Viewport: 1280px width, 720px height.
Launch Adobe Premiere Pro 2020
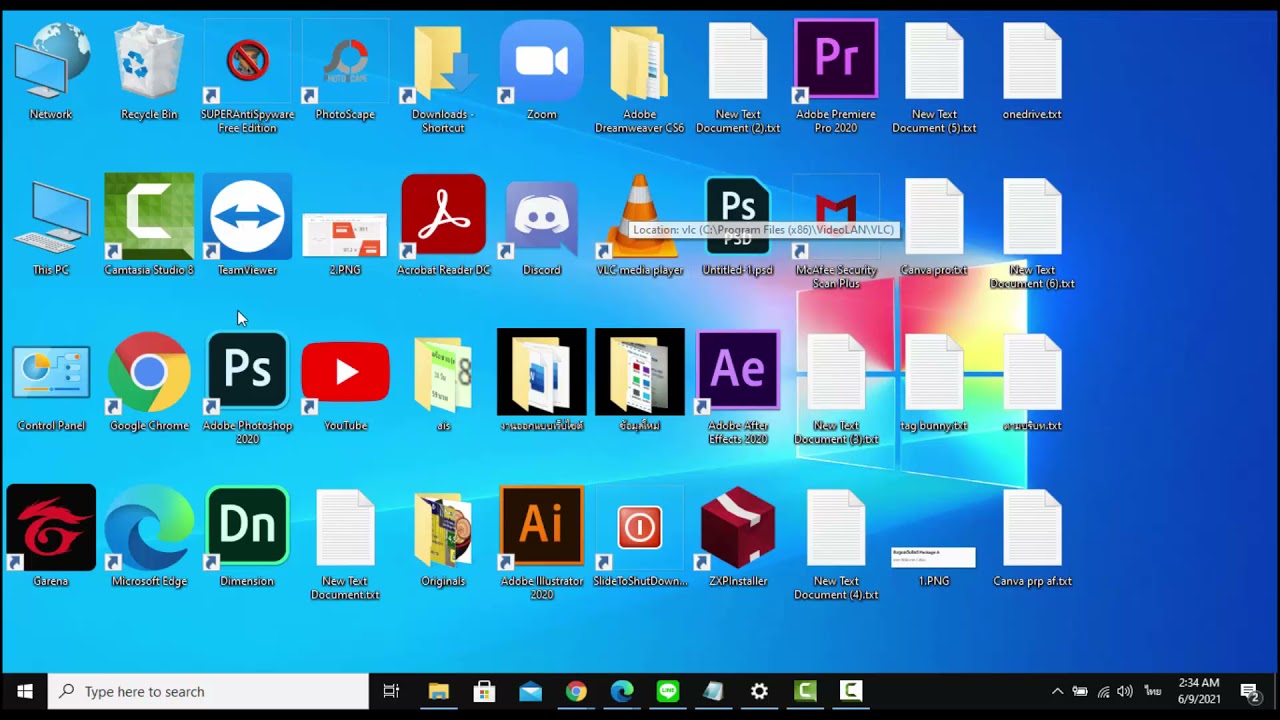(836, 77)
